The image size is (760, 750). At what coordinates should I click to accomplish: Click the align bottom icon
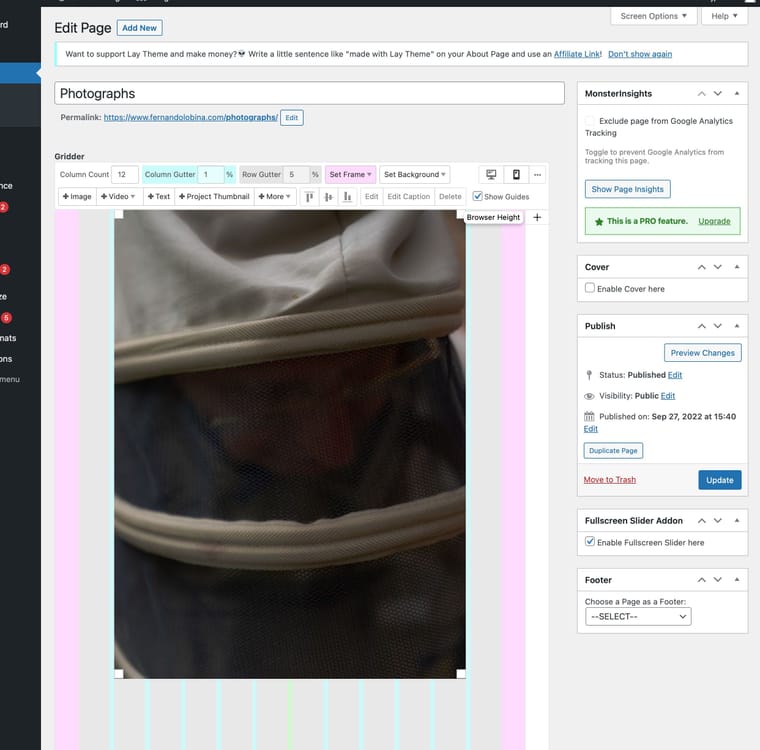click(x=346, y=197)
